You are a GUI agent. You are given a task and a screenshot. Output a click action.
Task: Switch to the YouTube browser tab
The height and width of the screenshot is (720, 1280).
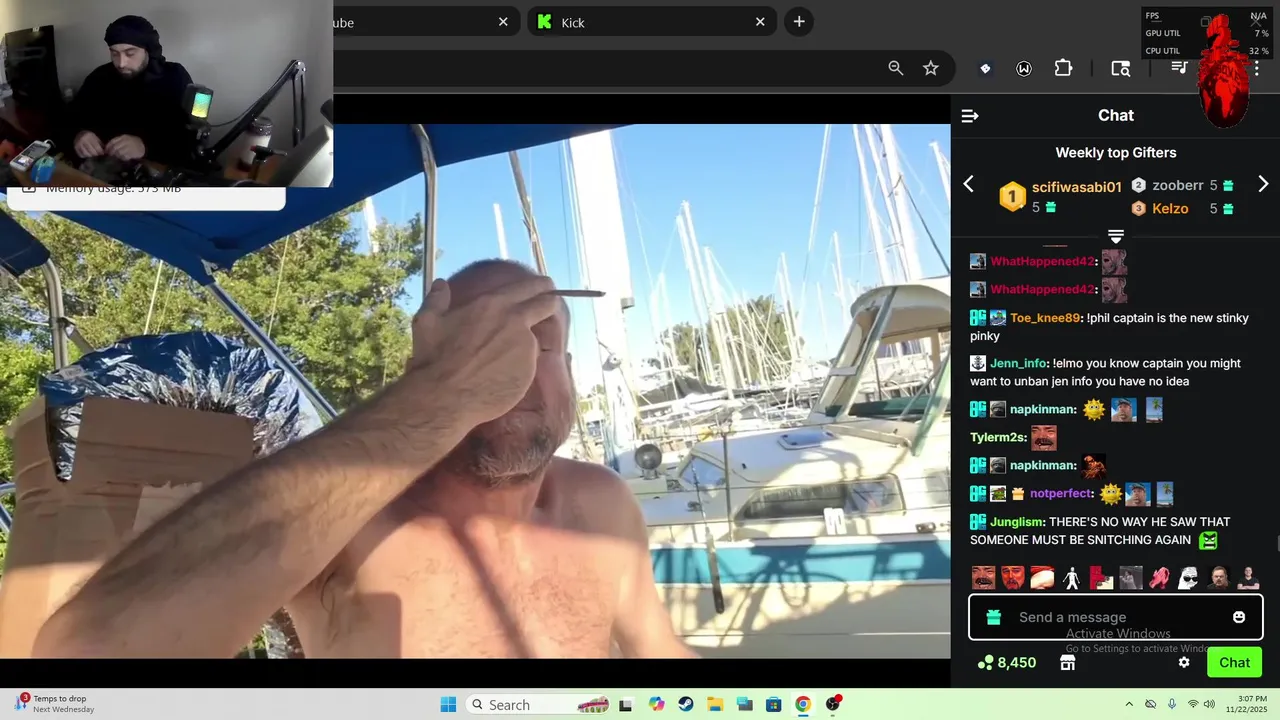pos(425,22)
